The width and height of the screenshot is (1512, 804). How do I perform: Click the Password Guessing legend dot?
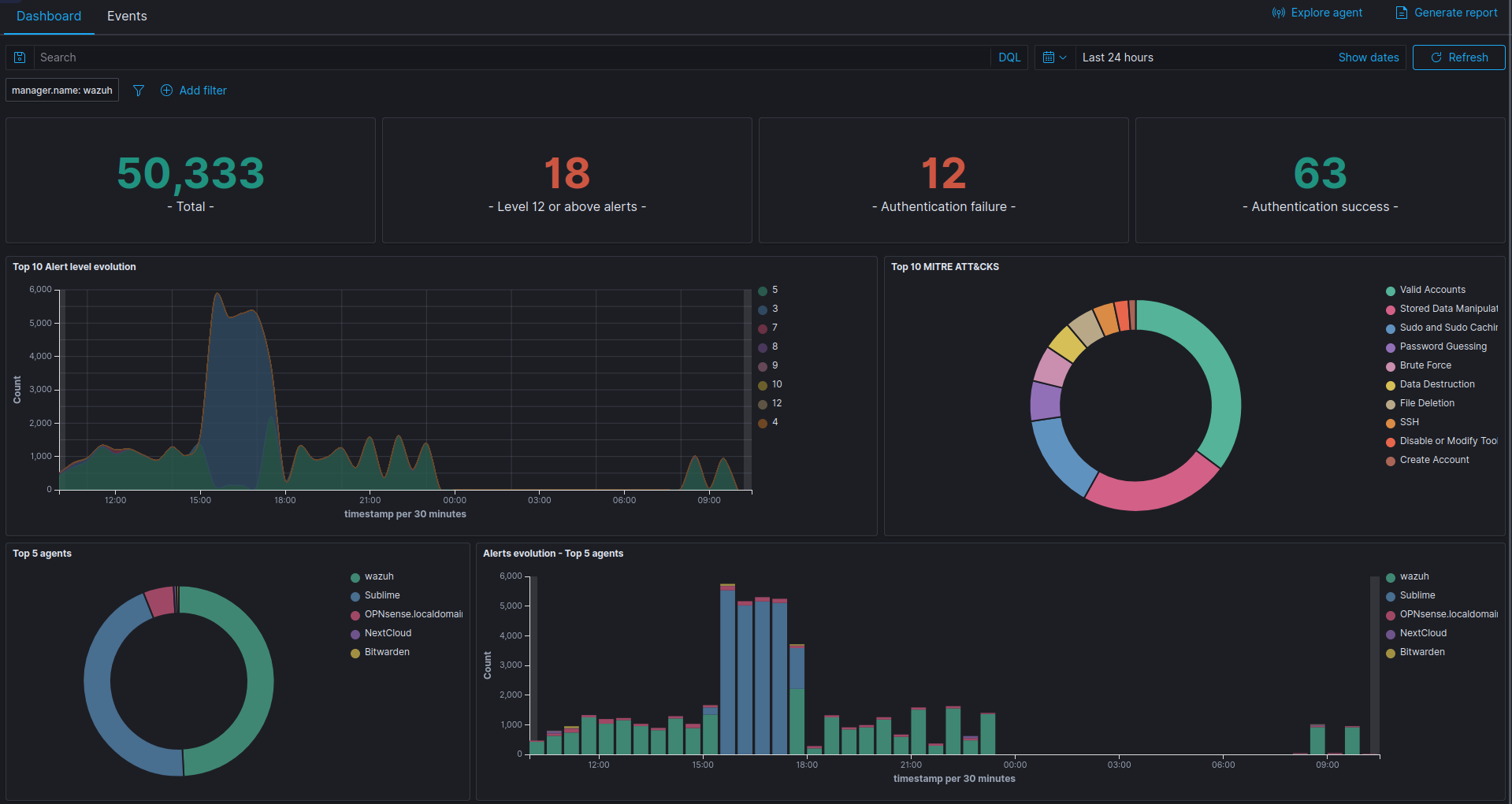pos(1391,347)
